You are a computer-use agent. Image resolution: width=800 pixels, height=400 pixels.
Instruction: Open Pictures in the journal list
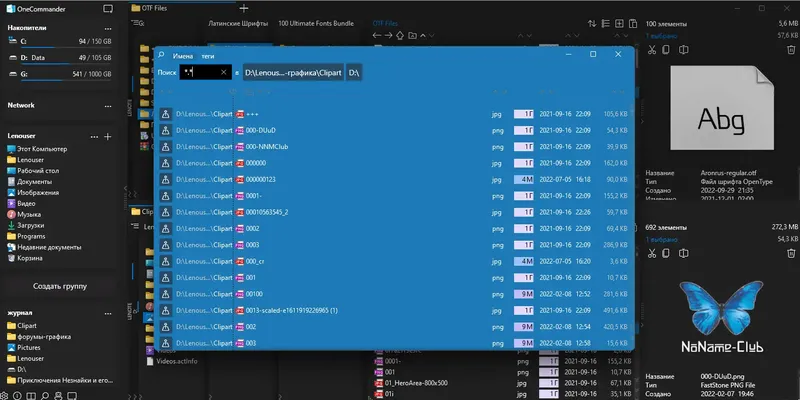(24, 347)
